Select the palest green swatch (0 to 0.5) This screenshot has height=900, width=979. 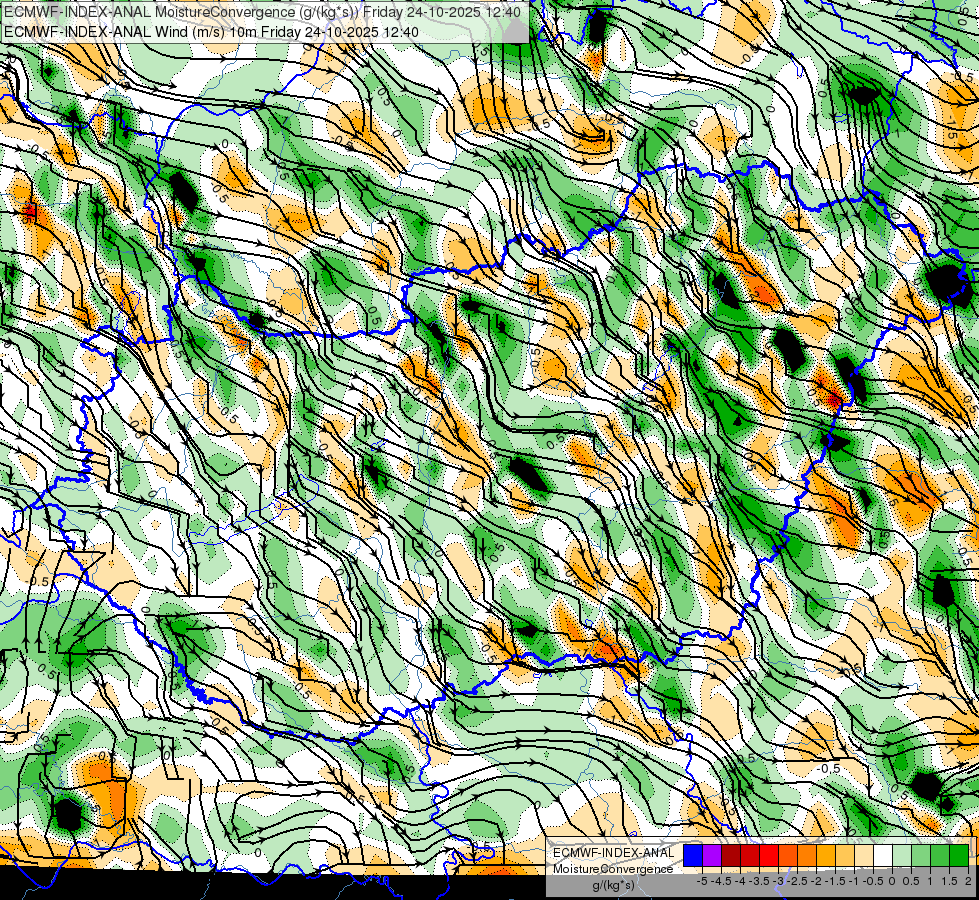click(902, 856)
